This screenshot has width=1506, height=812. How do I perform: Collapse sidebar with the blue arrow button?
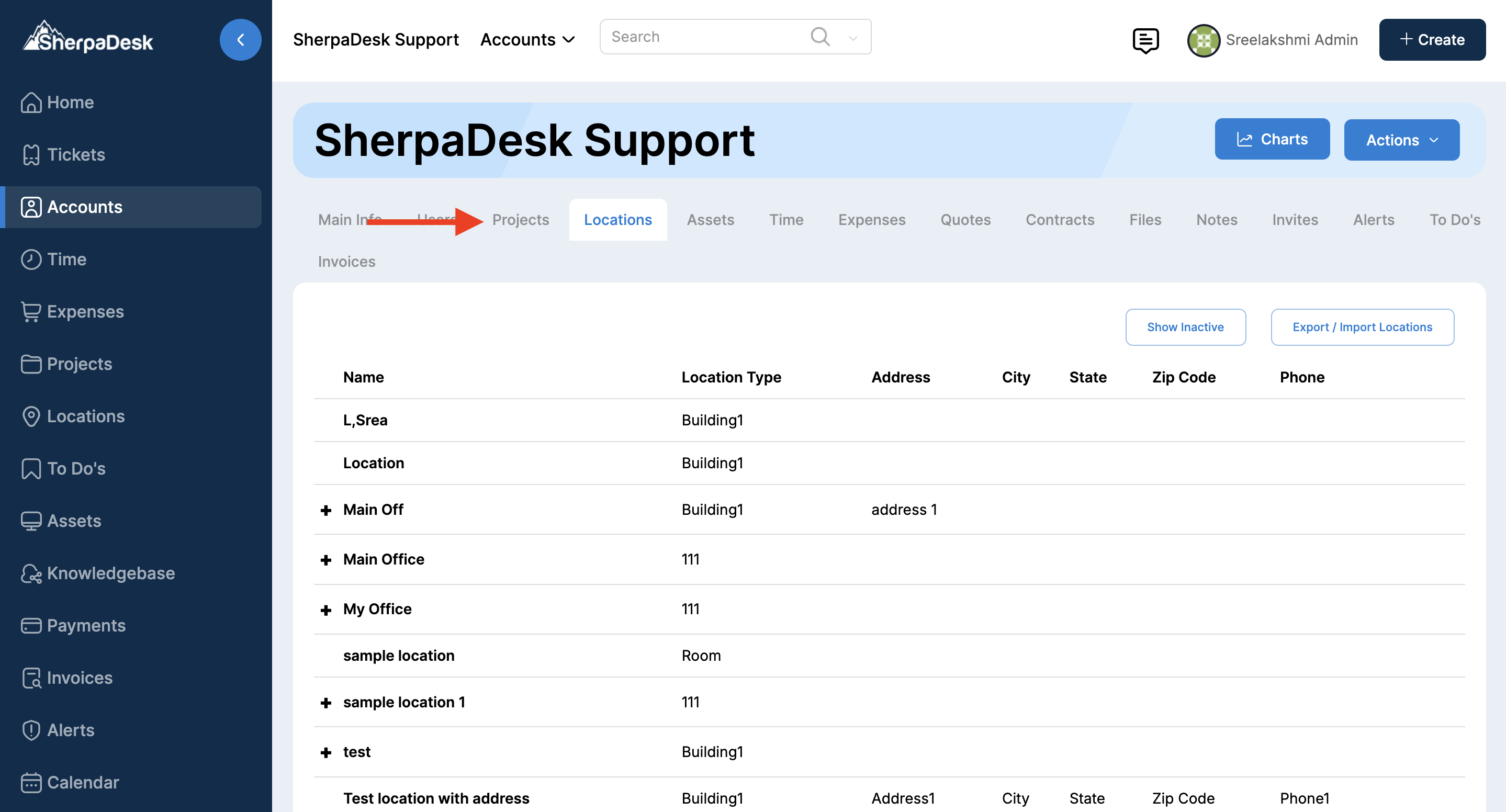(240, 40)
